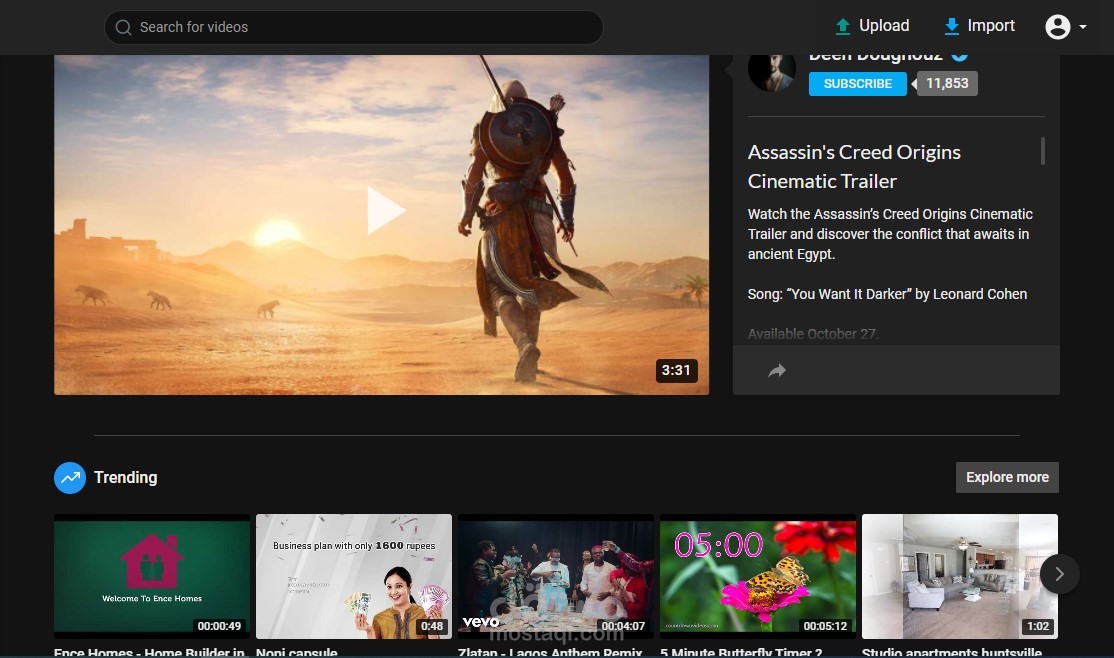Open the Assassin's Creed Origins Cinematic Trailer title
This screenshot has height=658, width=1114.
tap(854, 166)
